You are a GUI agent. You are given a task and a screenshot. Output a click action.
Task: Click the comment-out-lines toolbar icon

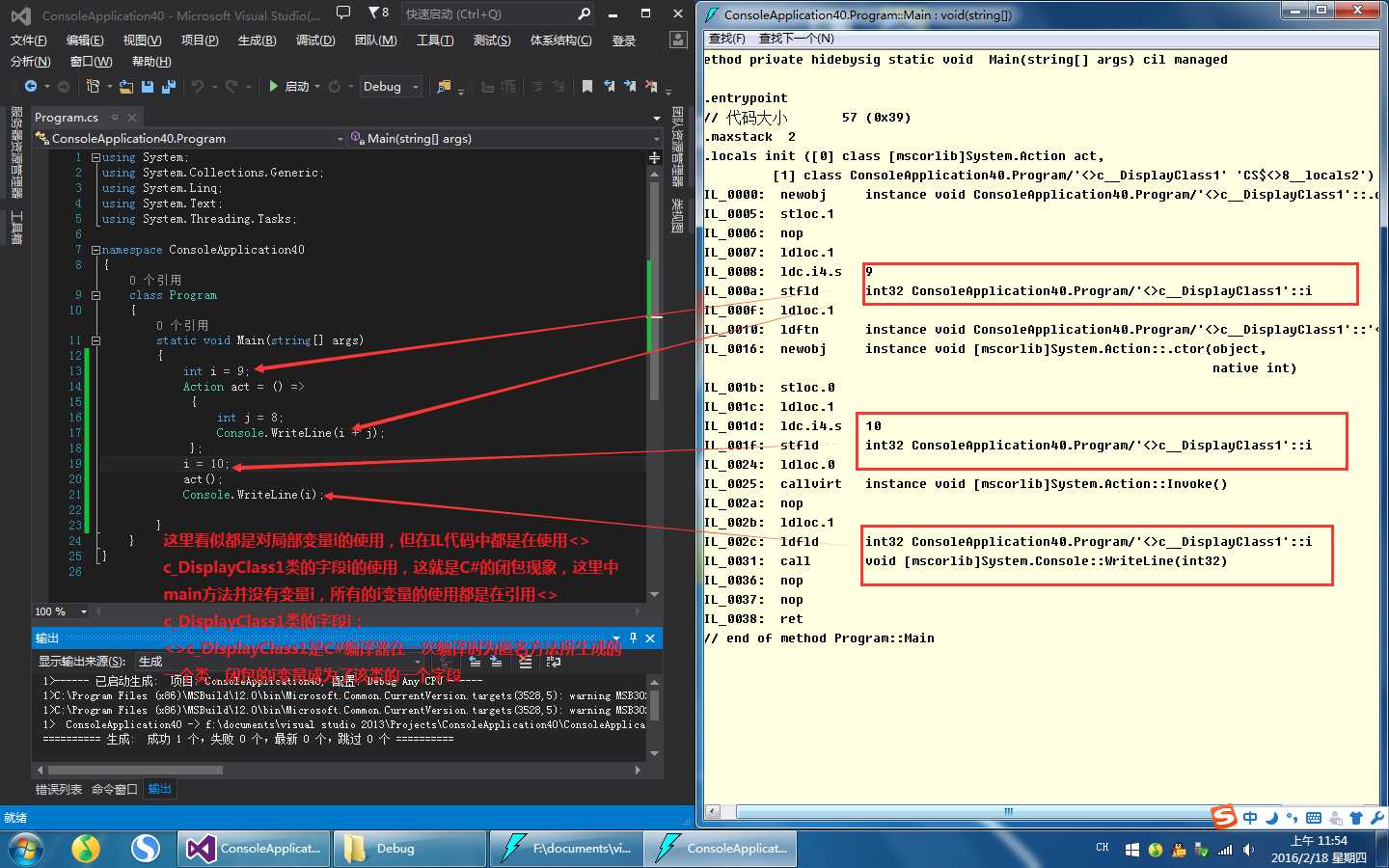coord(538,87)
